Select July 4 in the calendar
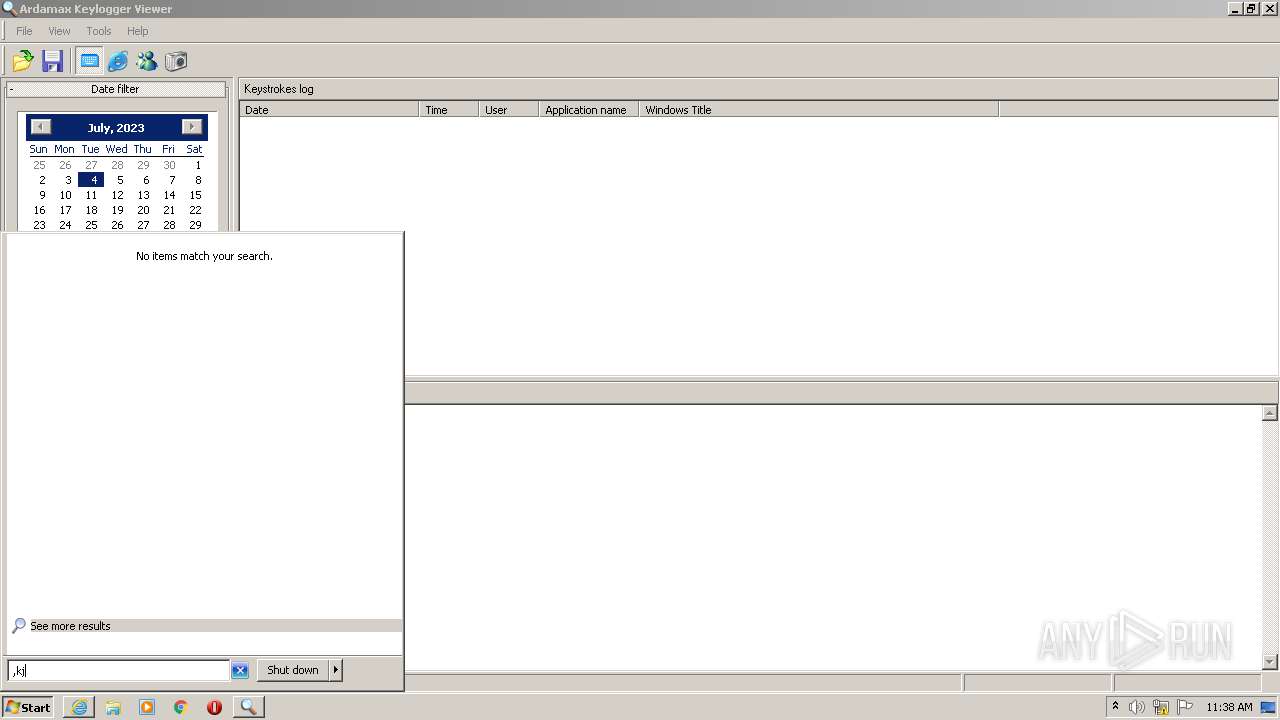The width and height of the screenshot is (1280, 720). pyautogui.click(x=92, y=180)
